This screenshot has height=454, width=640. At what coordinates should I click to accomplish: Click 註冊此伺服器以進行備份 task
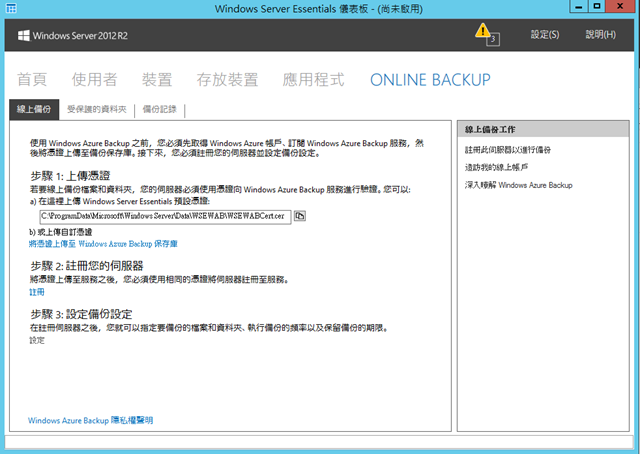(508, 150)
